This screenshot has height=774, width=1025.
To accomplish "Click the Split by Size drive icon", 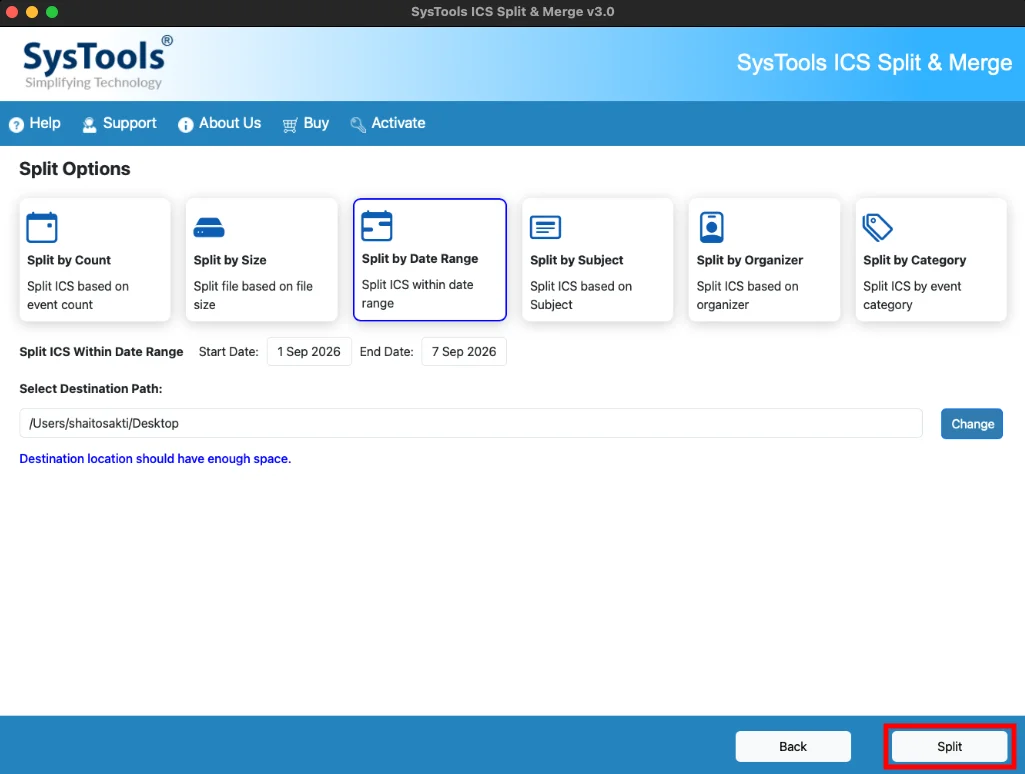I will click(209, 227).
